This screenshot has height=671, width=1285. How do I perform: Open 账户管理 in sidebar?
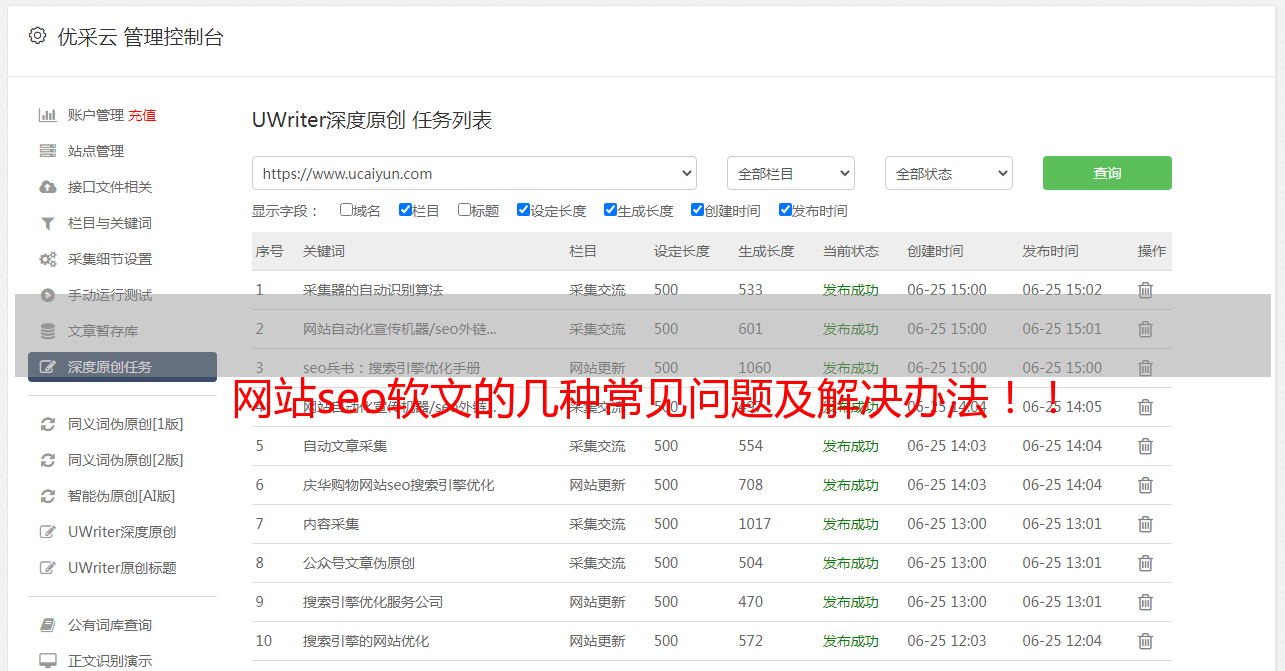95,115
